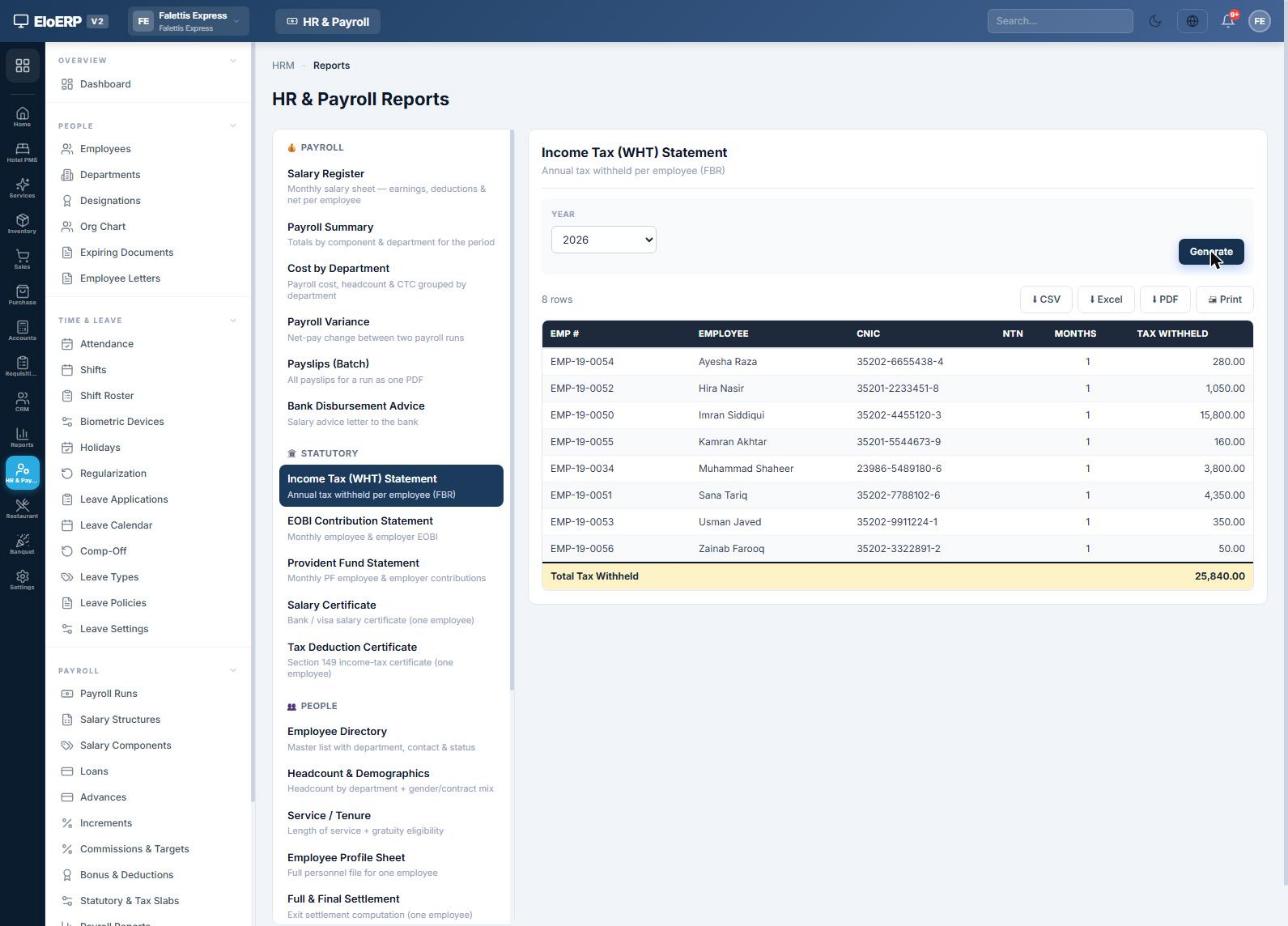Image resolution: width=1288 pixels, height=926 pixels.
Task: Open the Home icon in left rail
Action: point(22,117)
